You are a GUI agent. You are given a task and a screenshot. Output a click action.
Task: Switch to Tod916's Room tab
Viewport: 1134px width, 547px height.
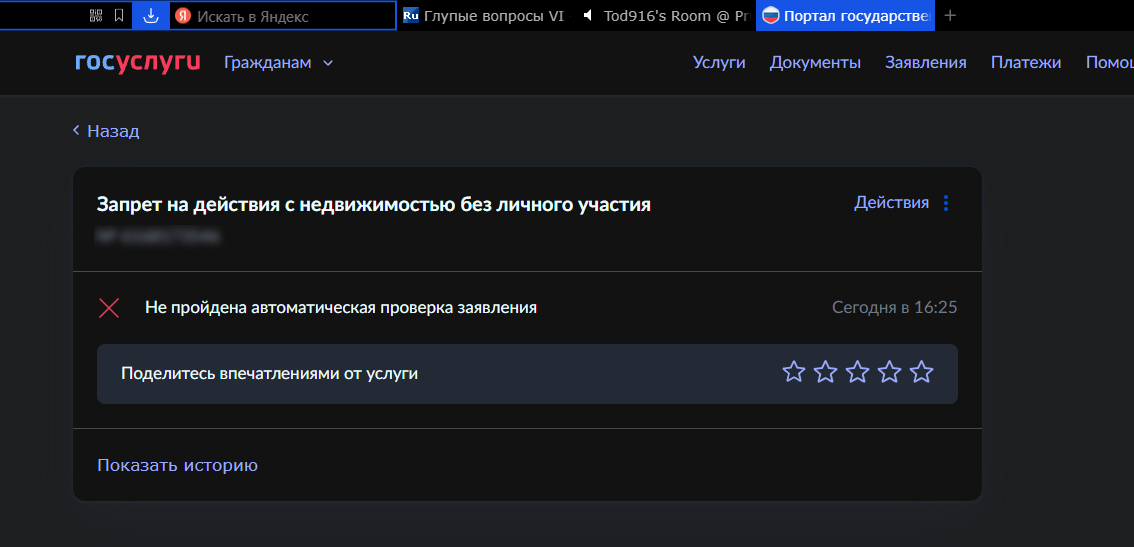coord(664,15)
